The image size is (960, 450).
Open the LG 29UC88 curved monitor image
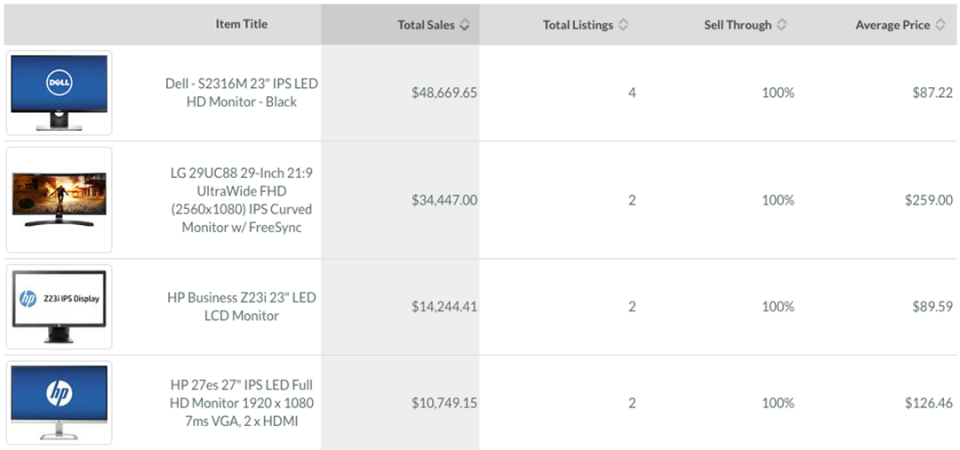pyautogui.click(x=59, y=200)
